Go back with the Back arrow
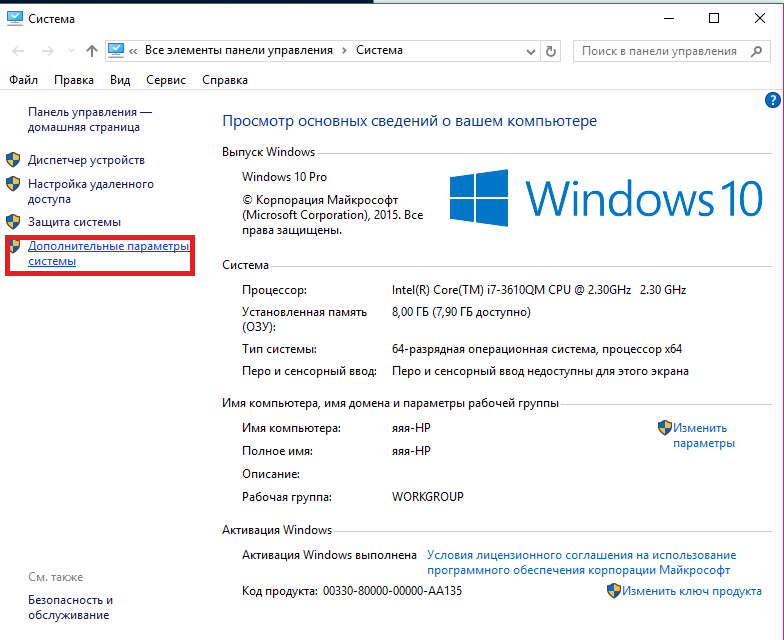784x640 pixels. click(x=18, y=51)
